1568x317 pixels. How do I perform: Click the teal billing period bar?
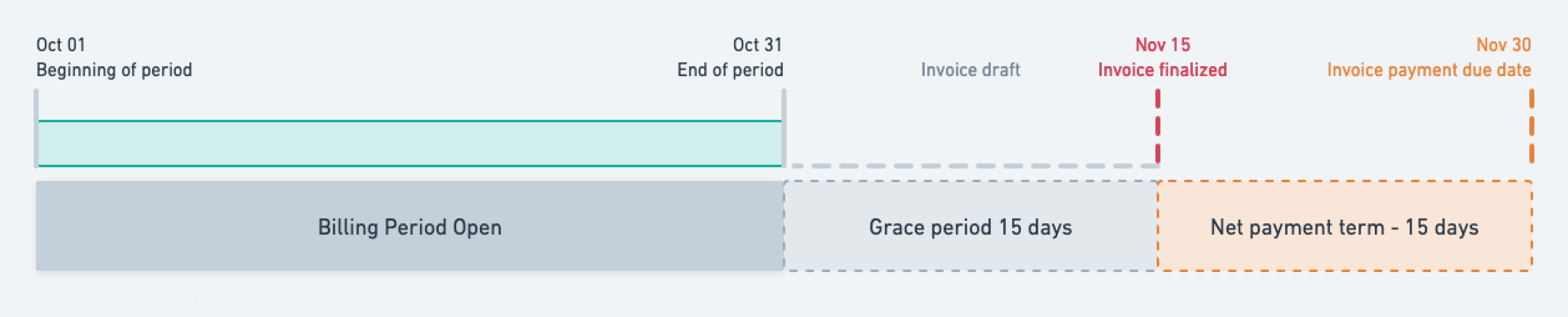(x=409, y=144)
